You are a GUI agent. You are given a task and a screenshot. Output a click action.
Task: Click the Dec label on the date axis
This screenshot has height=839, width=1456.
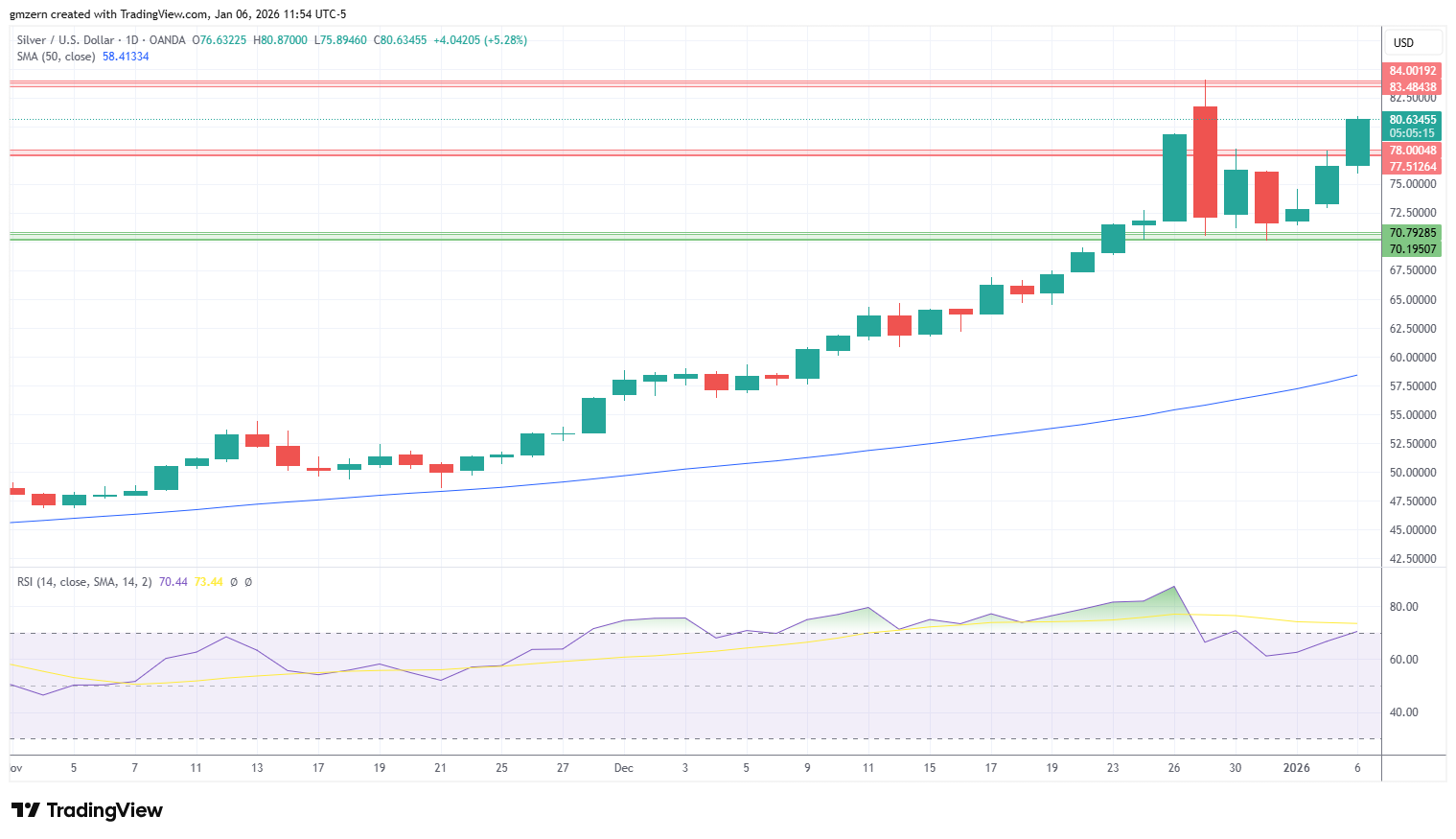point(624,768)
